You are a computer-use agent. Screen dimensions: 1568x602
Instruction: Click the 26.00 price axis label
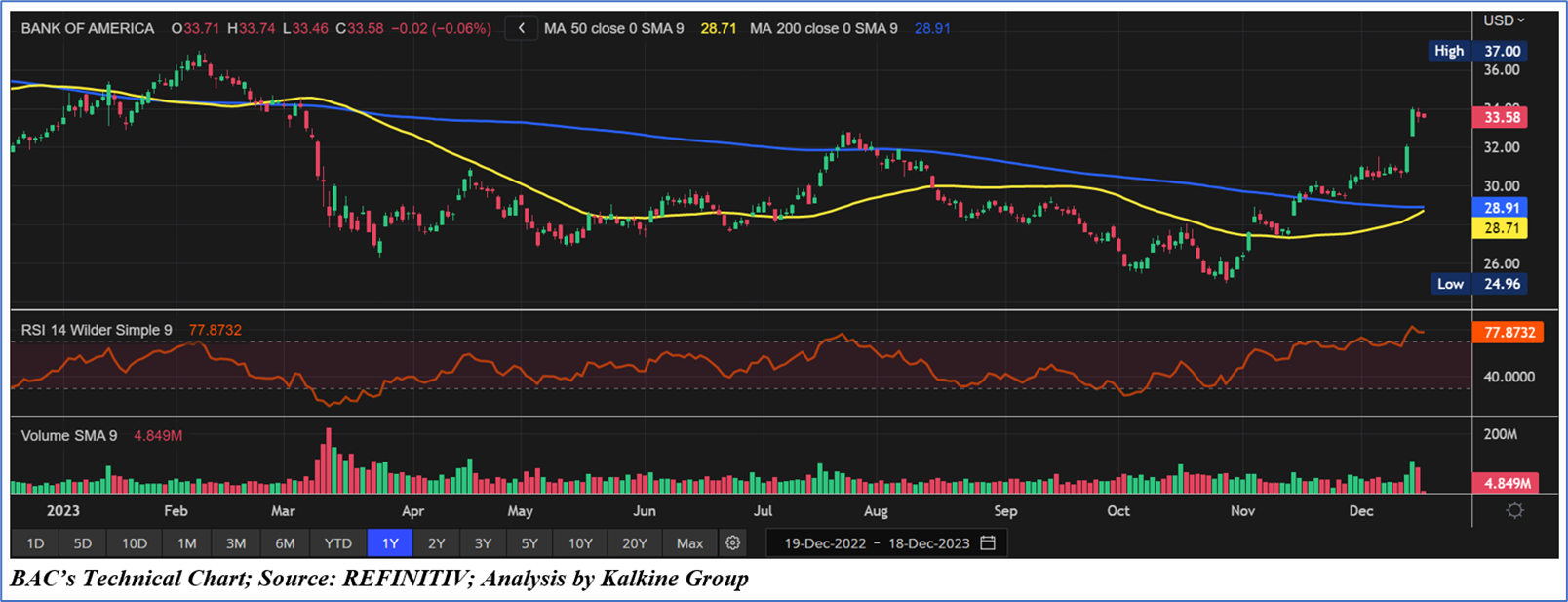click(1502, 263)
